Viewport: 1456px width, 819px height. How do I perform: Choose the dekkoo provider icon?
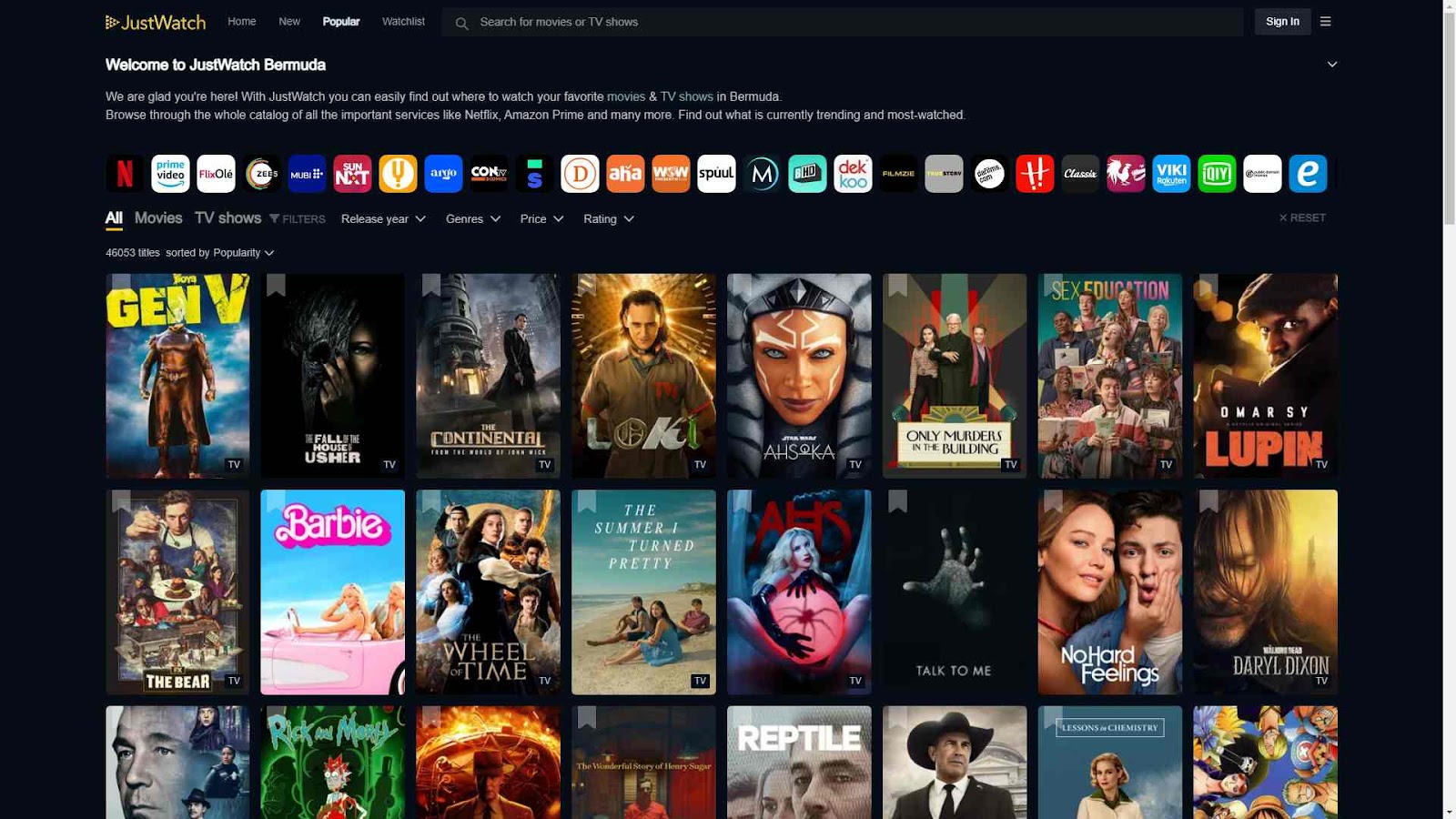click(853, 174)
